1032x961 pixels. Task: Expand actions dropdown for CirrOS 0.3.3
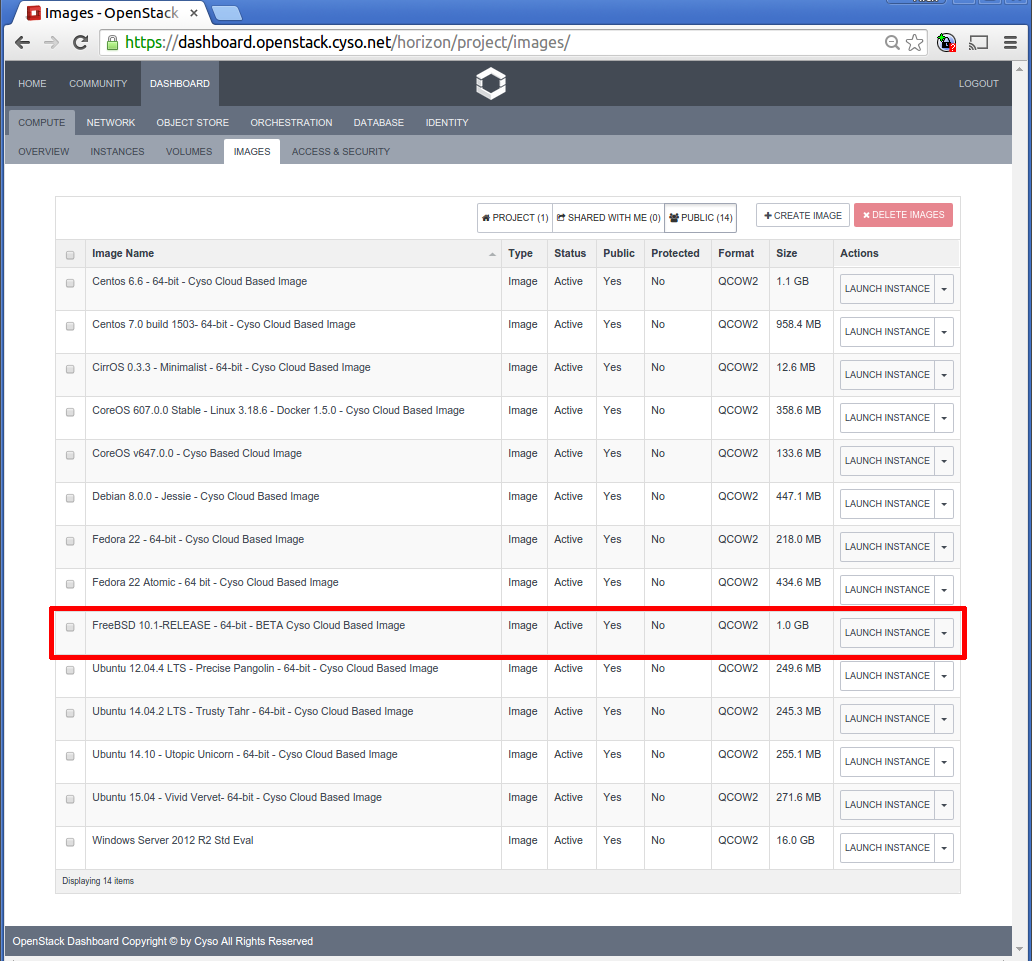[x=944, y=375]
